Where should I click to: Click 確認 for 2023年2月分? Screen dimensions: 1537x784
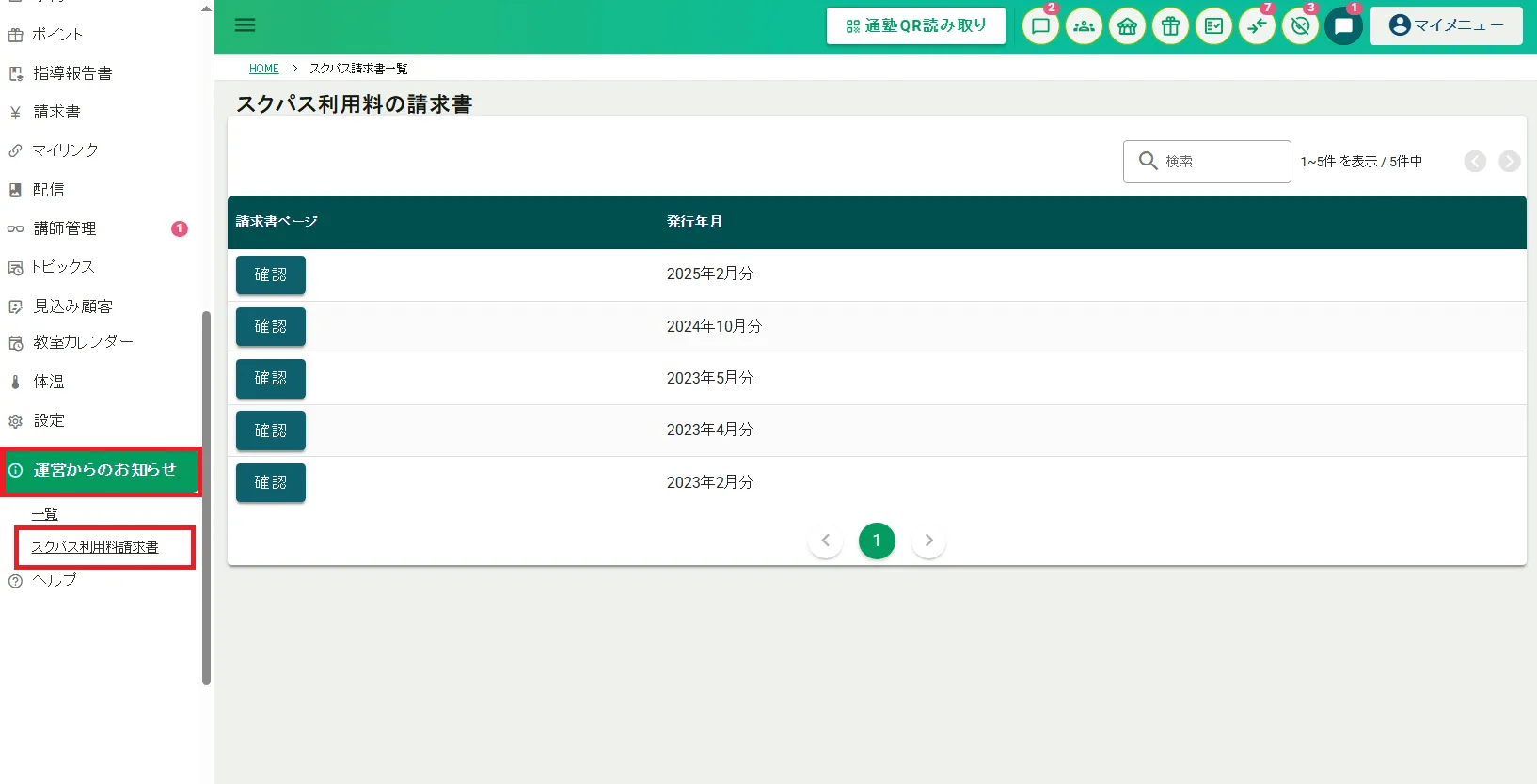tap(271, 482)
